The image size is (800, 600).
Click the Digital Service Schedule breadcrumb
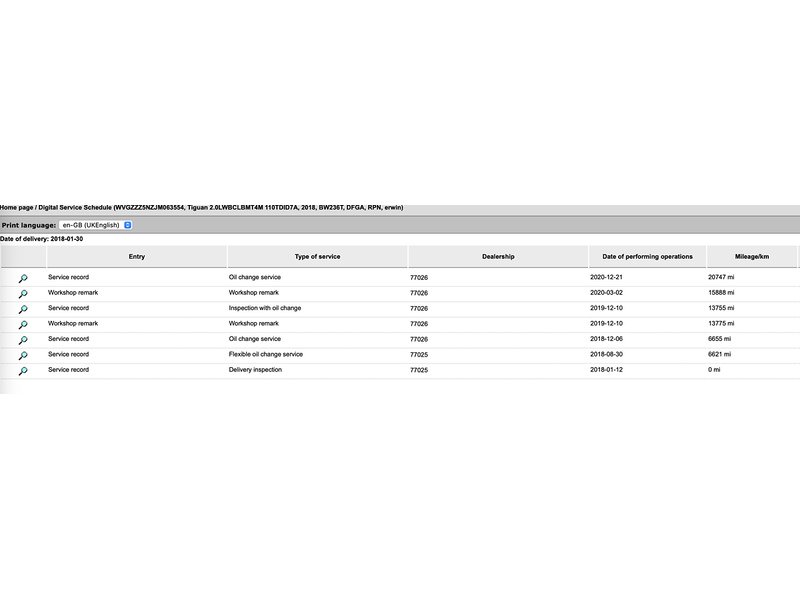[x=75, y=207]
